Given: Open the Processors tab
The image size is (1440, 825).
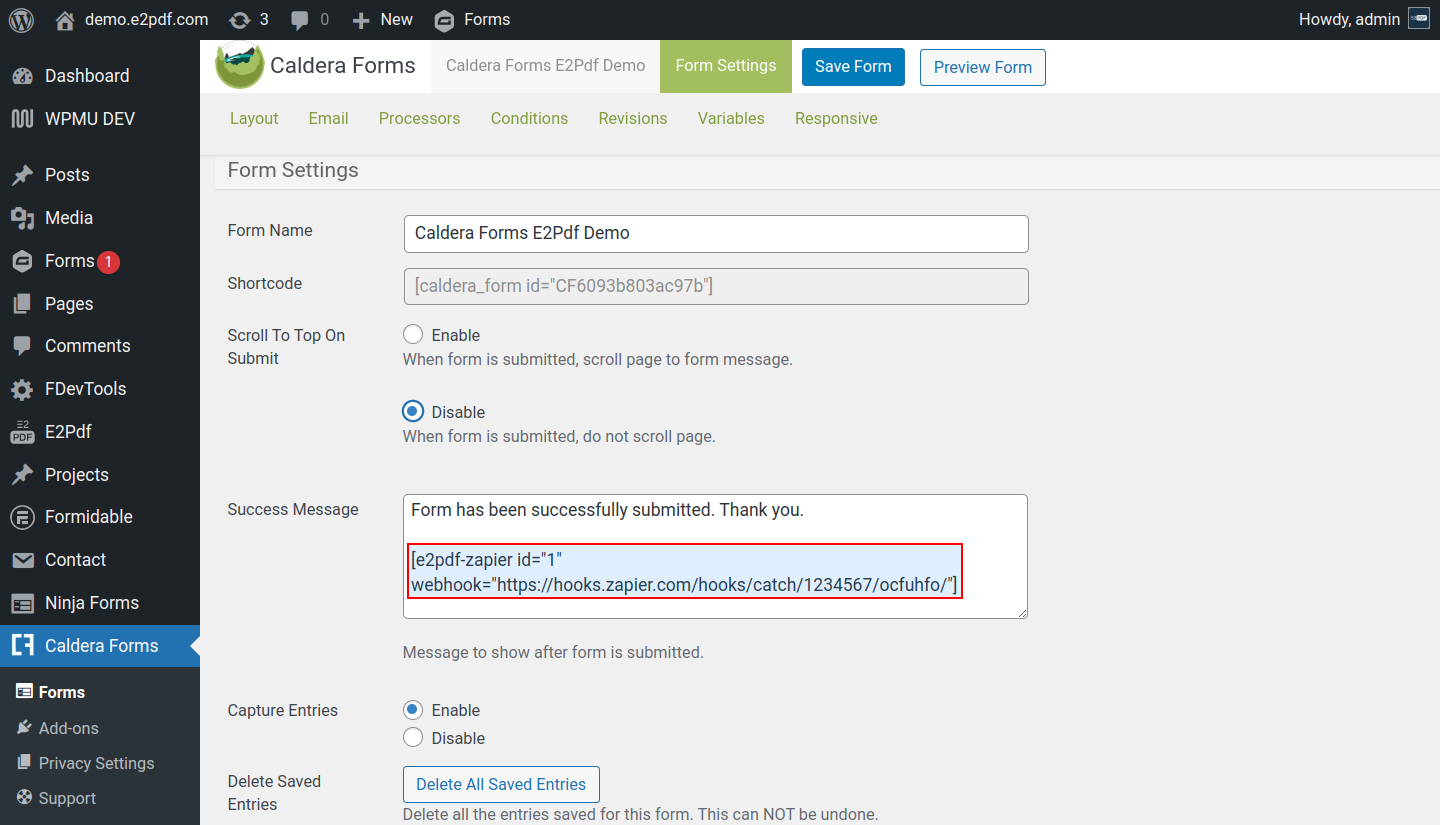Looking at the screenshot, I should 419,118.
